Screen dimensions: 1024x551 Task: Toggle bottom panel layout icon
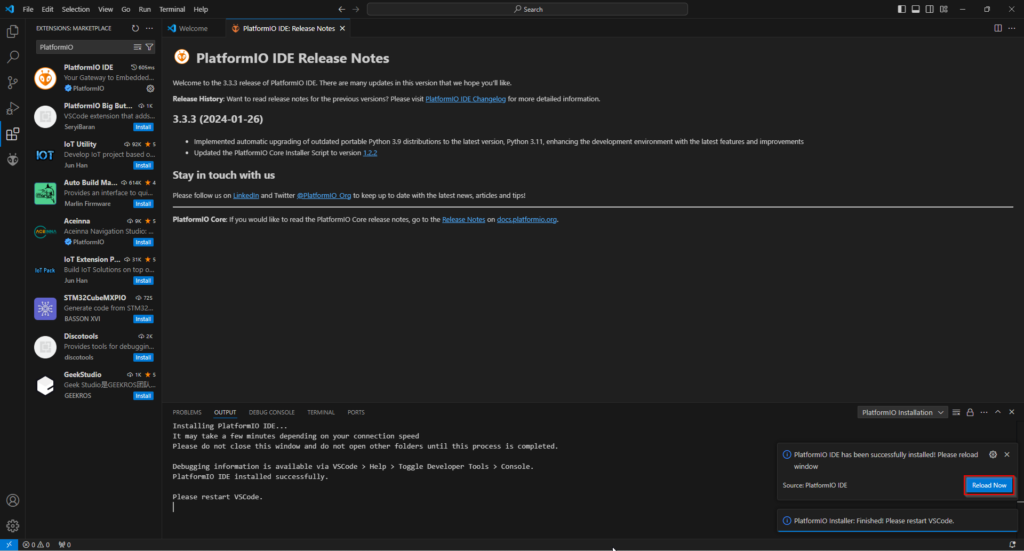[916, 9]
